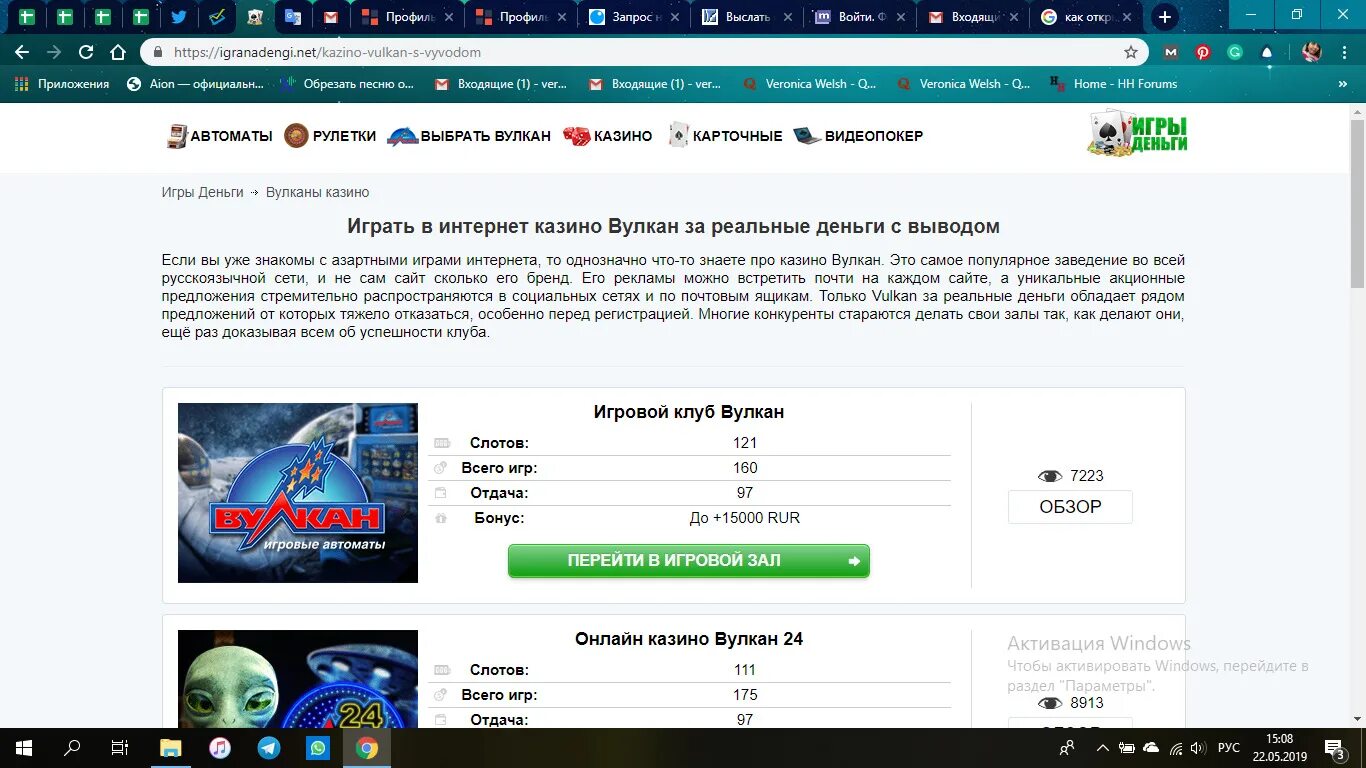Open the ВИДЕОПОКЕР menu item
1366x768 pixels.
[858, 136]
